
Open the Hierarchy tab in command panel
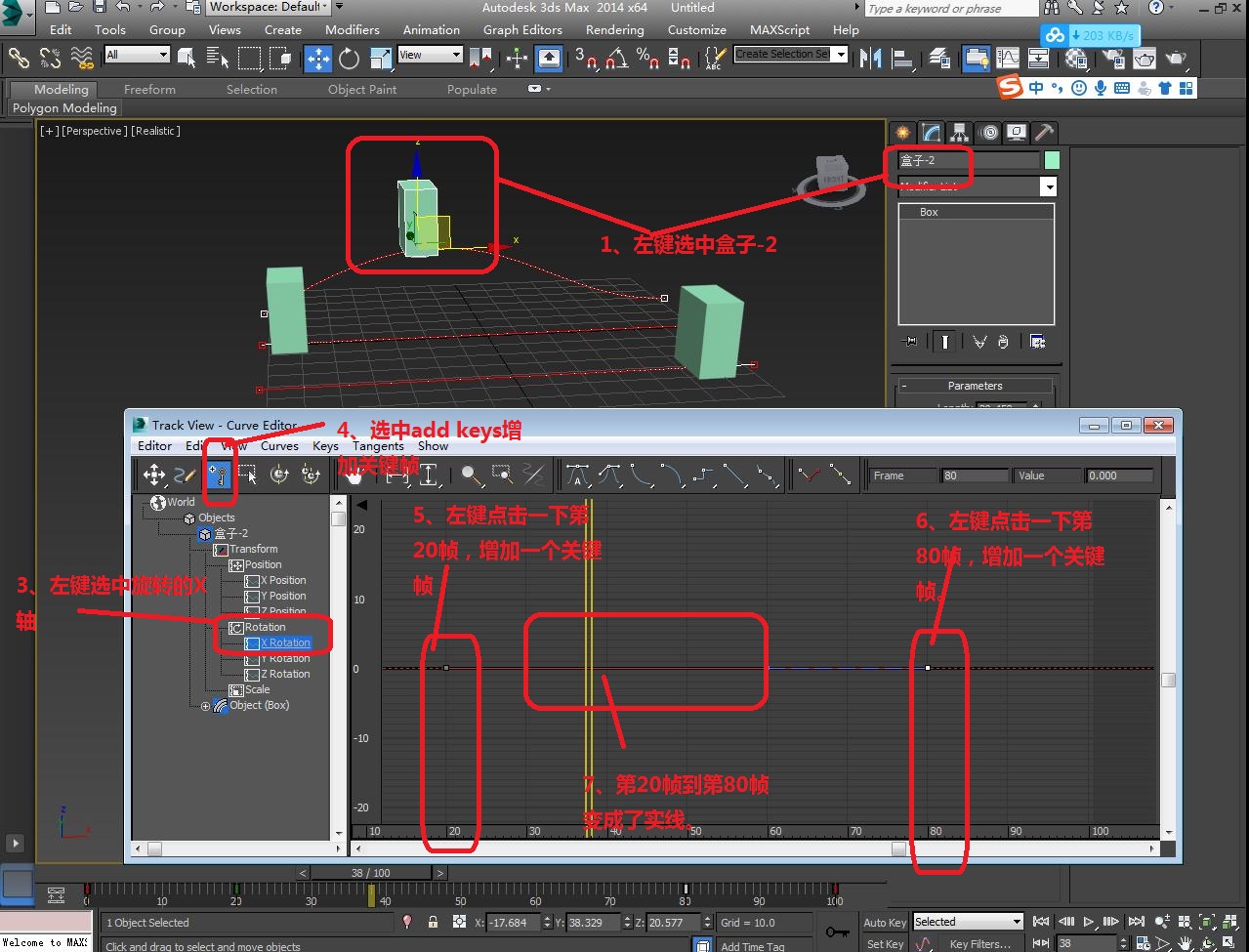[x=960, y=133]
